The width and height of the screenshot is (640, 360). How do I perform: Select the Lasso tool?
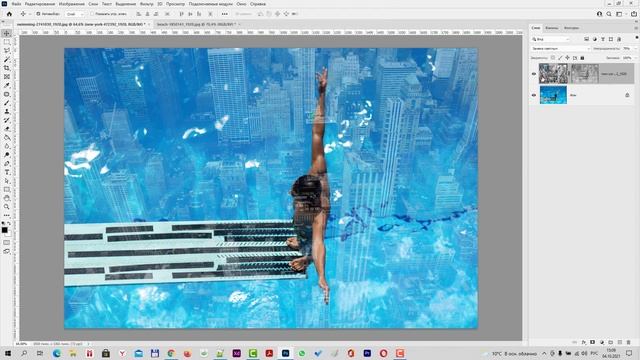[7, 51]
